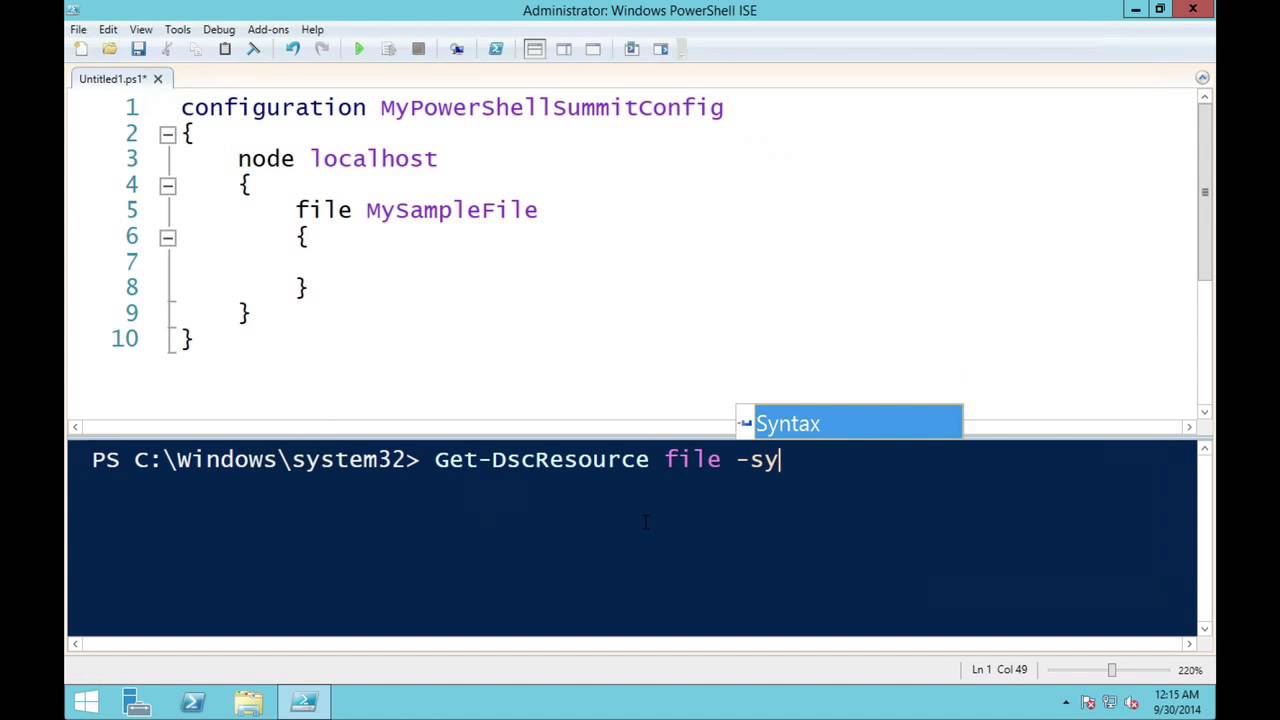The image size is (1280, 720).
Task: Adjust the zoom slider thumb
Action: pos(1111,670)
